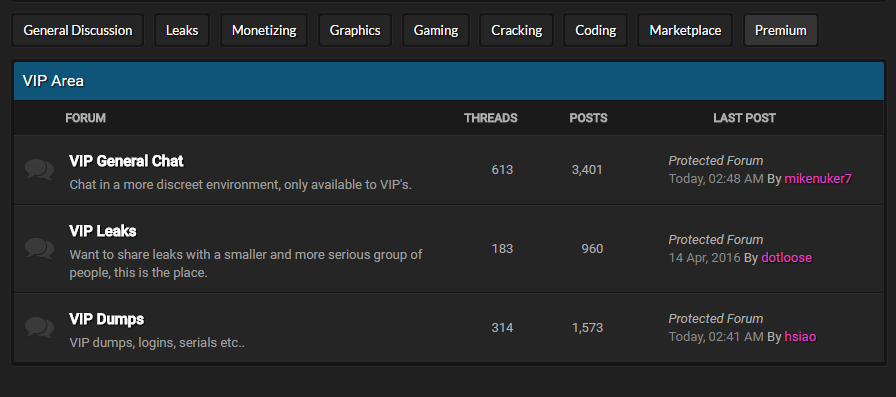896x397 pixels.
Task: Click post count 3,401
Action: (x=587, y=170)
